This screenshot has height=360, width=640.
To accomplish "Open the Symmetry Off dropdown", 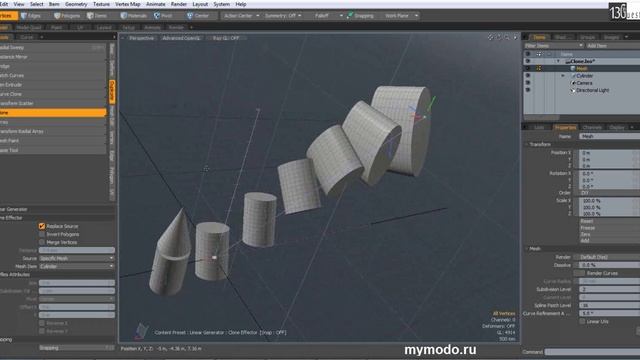I will [283, 16].
